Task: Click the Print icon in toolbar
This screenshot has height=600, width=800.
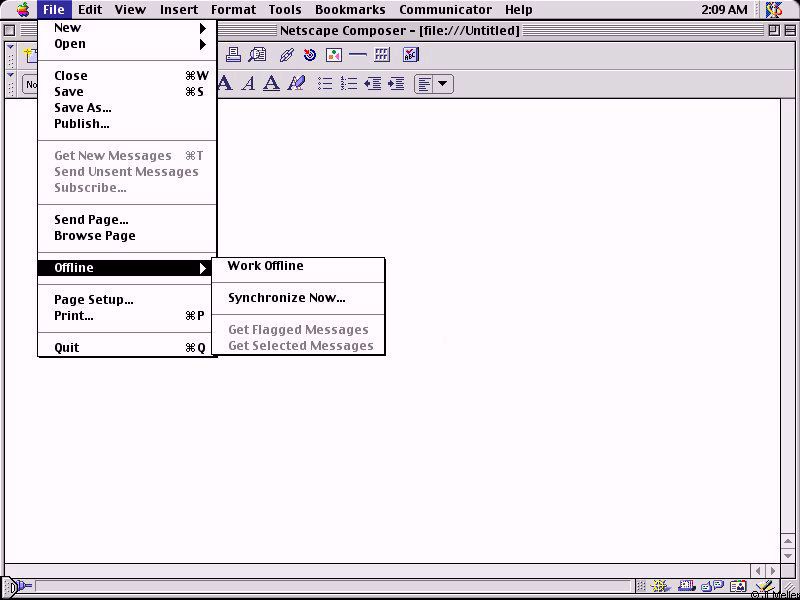Action: click(233, 55)
